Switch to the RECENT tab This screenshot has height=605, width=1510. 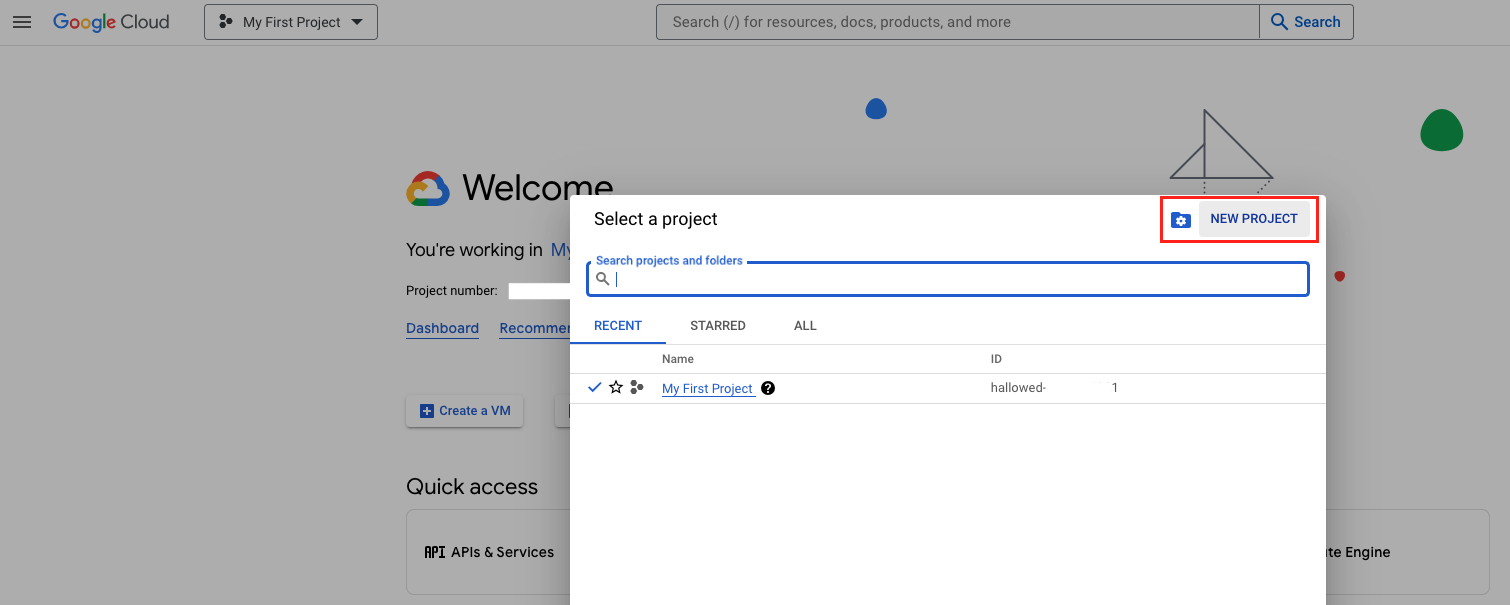pos(618,326)
